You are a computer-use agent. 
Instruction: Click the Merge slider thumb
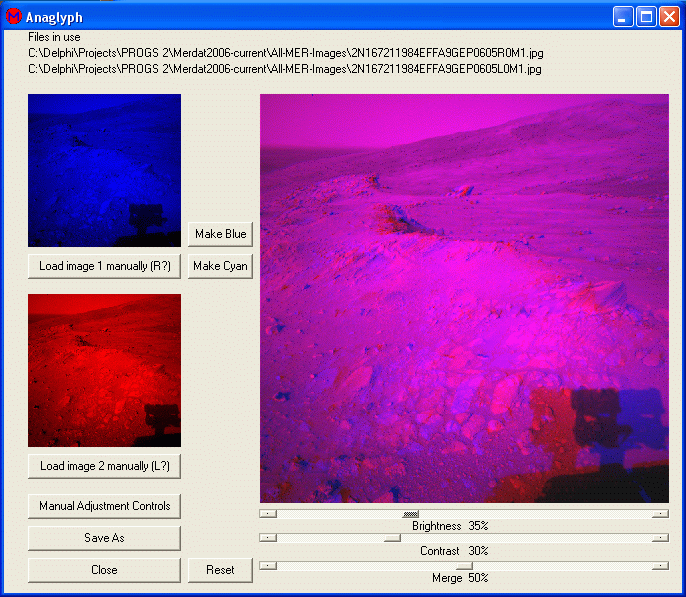tap(464, 566)
